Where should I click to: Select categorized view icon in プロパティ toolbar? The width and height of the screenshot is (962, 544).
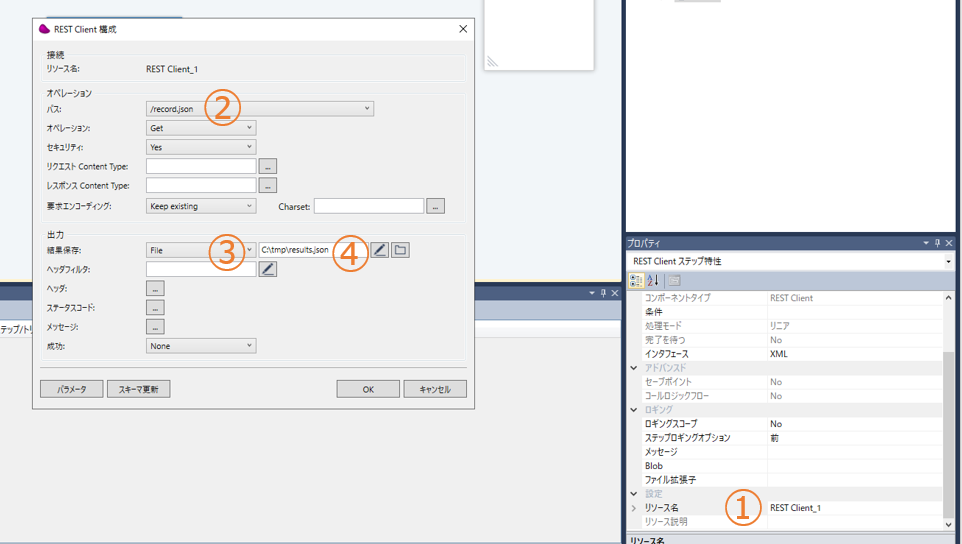pyautogui.click(x=636, y=281)
